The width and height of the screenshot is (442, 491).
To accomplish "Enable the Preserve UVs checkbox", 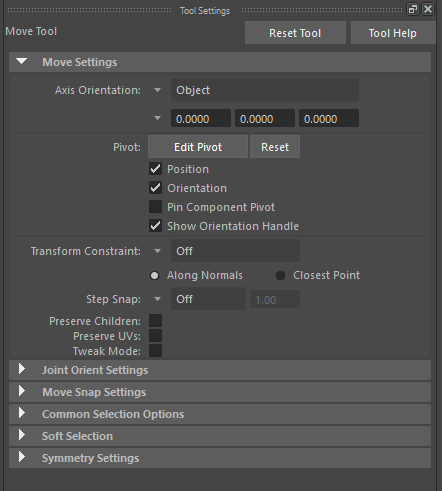I will (155, 336).
